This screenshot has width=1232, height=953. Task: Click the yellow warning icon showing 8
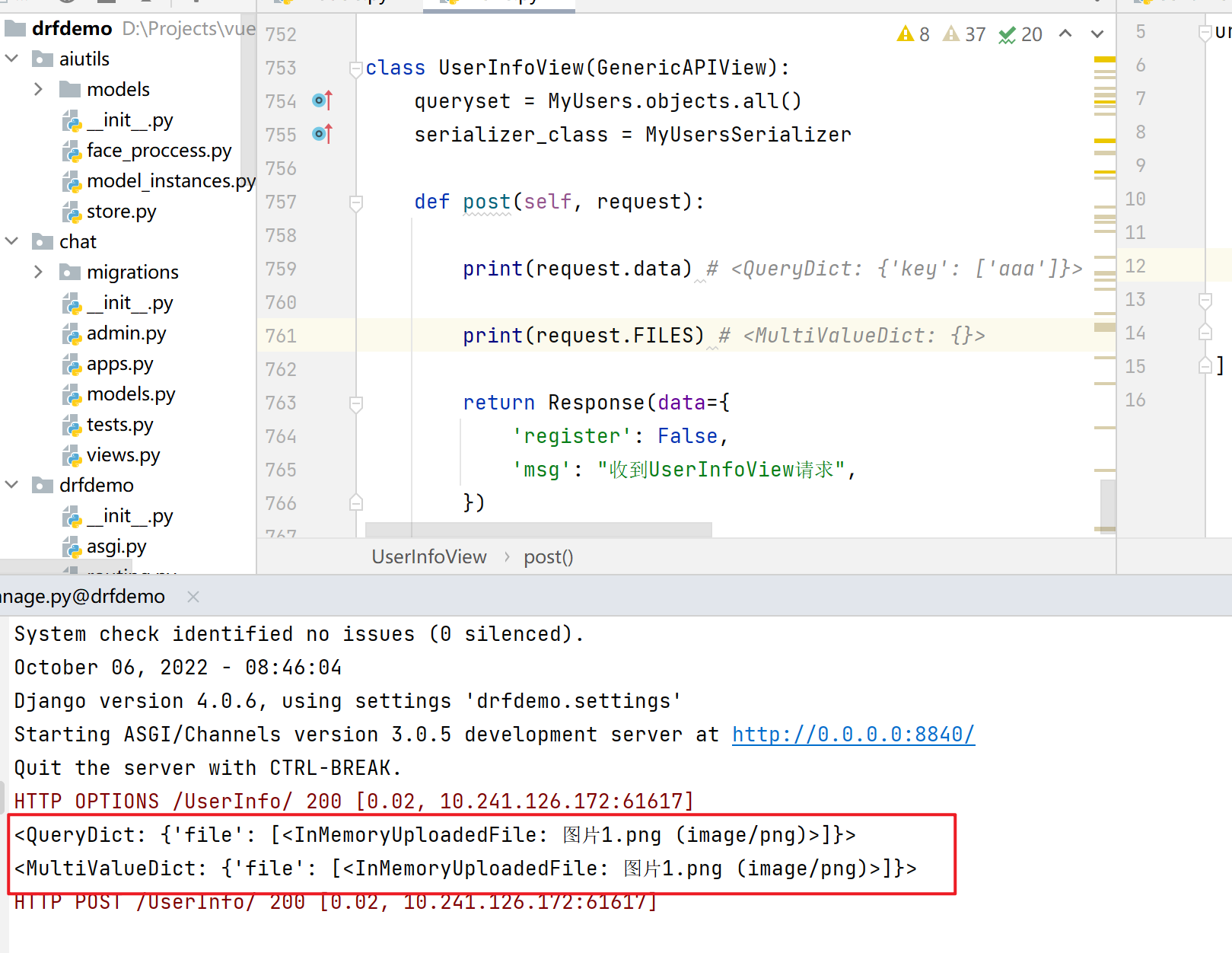912,34
